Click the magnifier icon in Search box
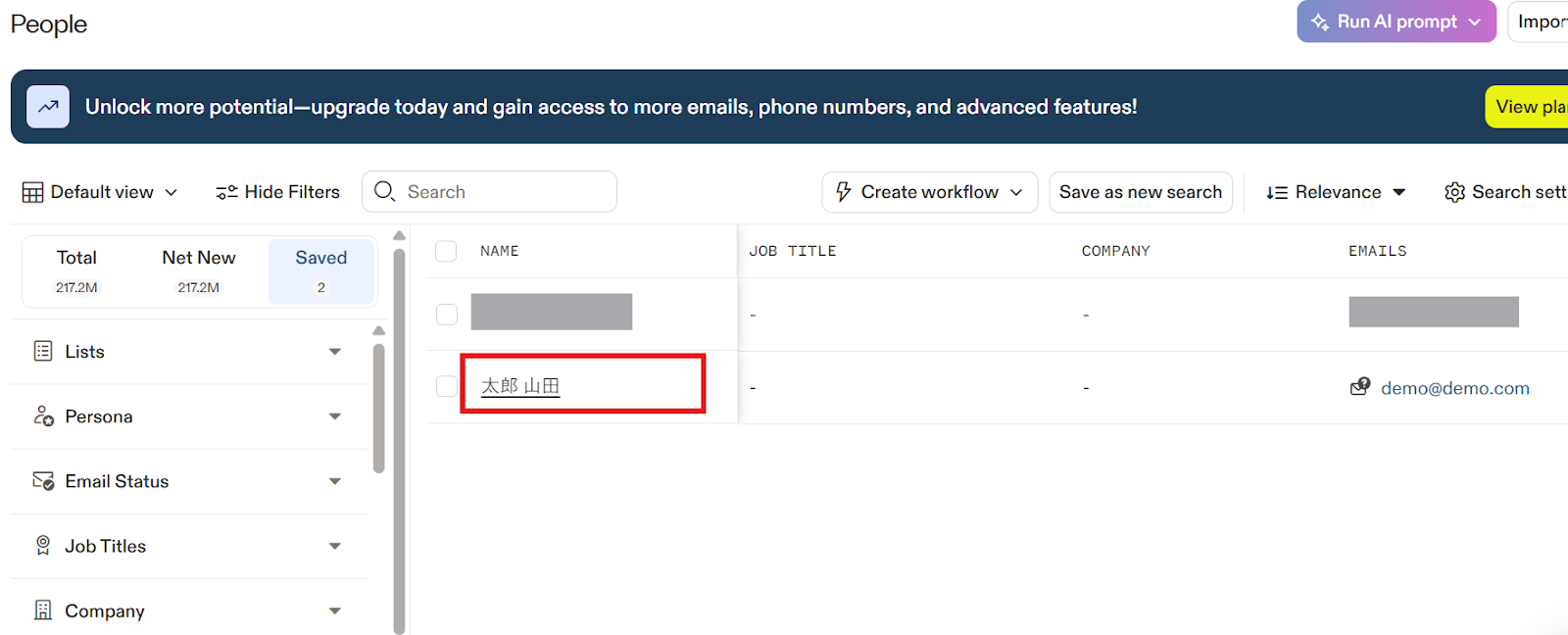The height and width of the screenshot is (635, 1568). 385,191
